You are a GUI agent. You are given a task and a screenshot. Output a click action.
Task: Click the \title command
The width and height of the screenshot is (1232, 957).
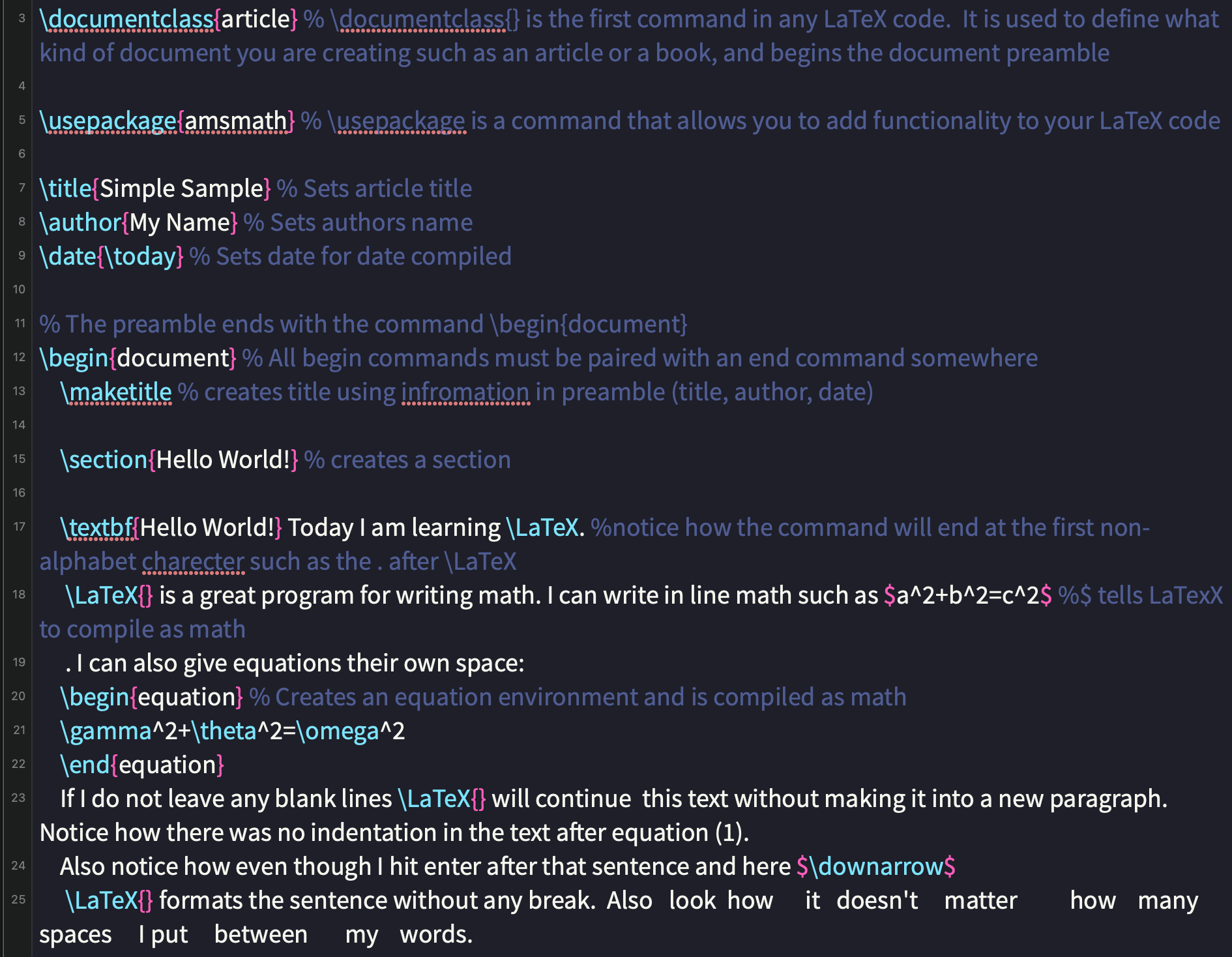tap(65, 189)
